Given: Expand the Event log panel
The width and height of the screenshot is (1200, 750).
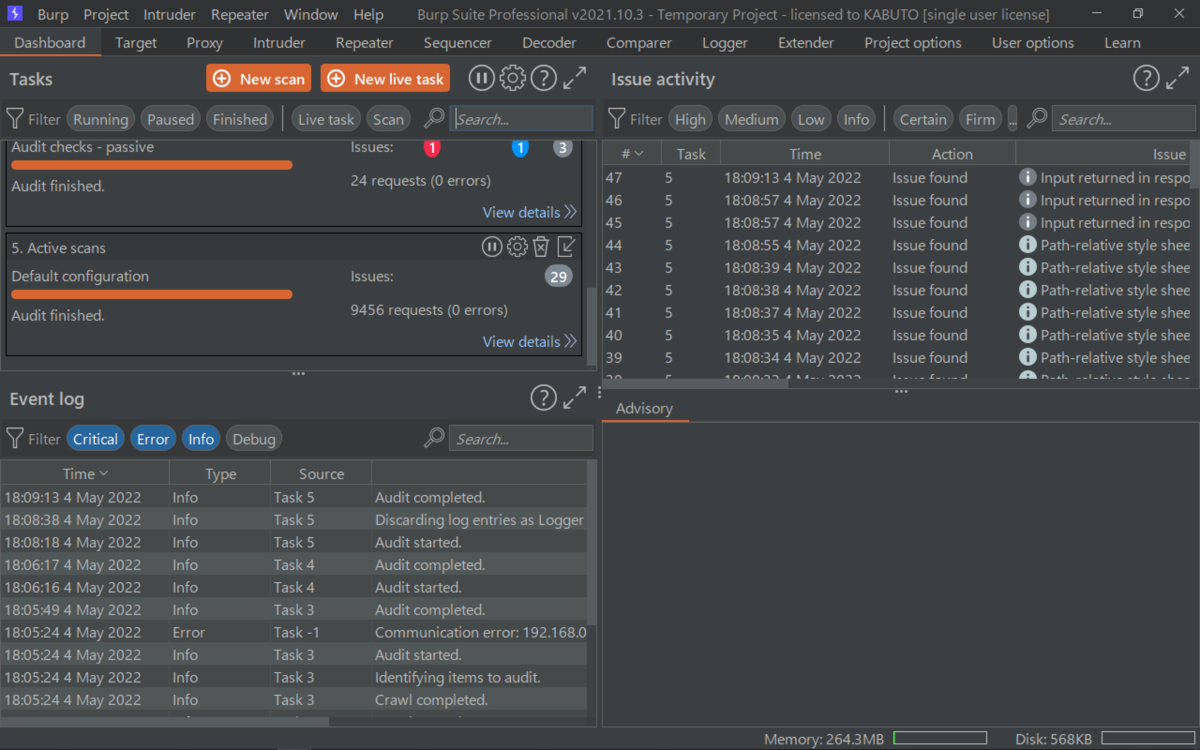Looking at the screenshot, I should (x=575, y=398).
